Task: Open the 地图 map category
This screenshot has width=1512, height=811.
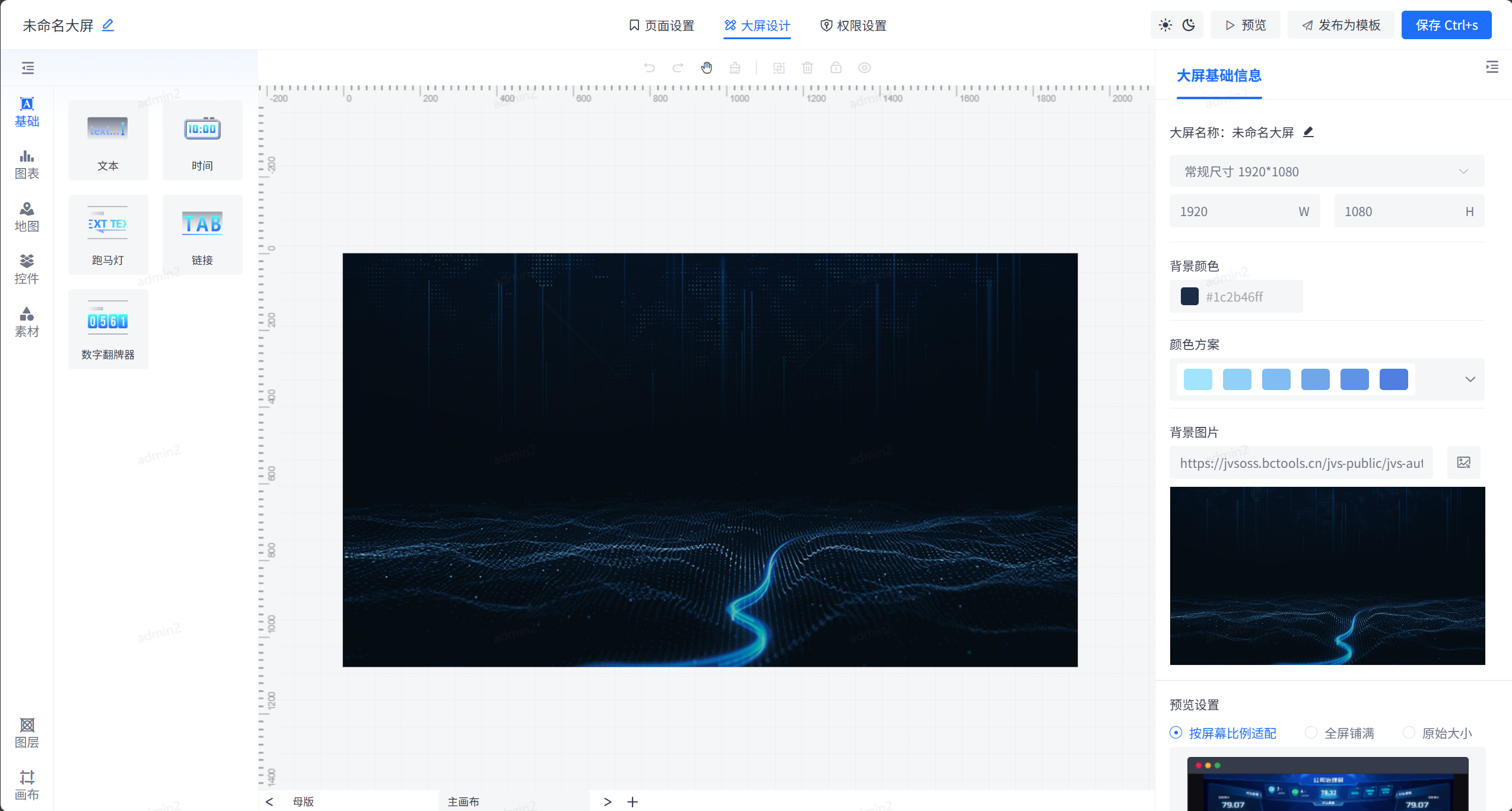Action: 27,217
